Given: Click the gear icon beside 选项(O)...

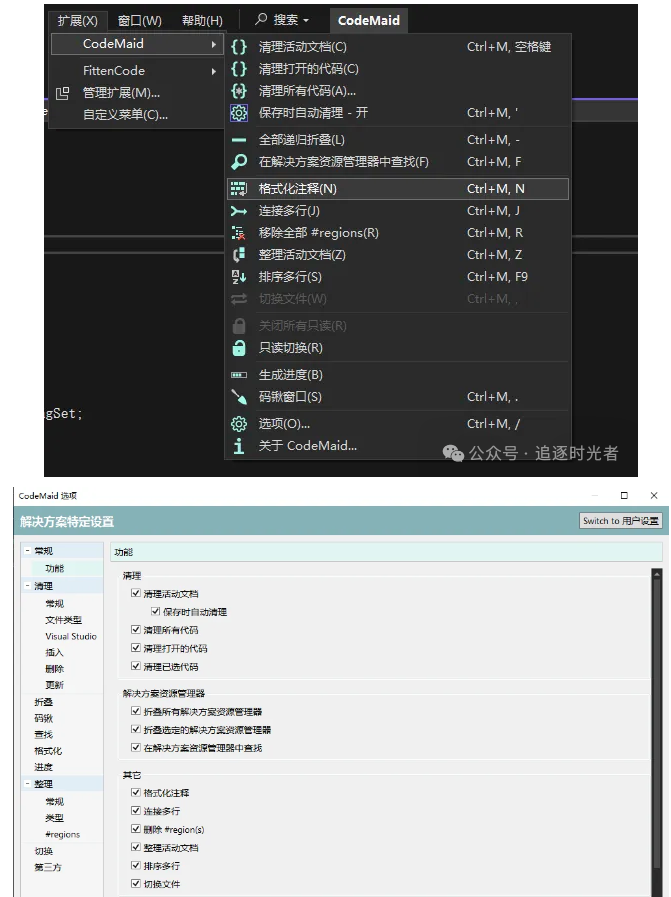Looking at the screenshot, I should tap(239, 424).
